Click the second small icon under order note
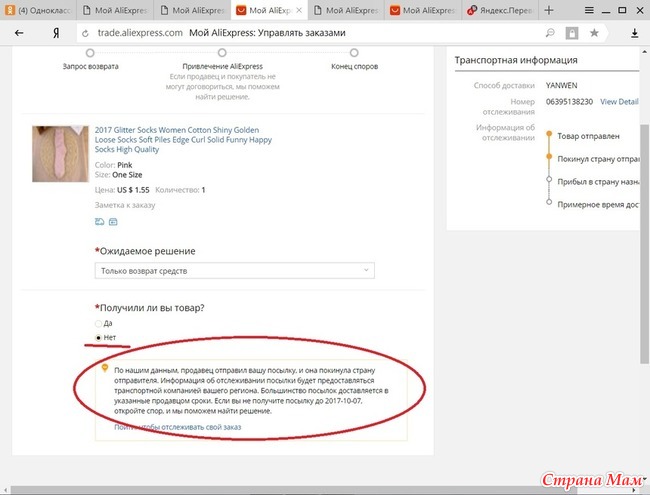Image resolution: width=650 pixels, height=495 pixels. pyautogui.click(x=112, y=221)
